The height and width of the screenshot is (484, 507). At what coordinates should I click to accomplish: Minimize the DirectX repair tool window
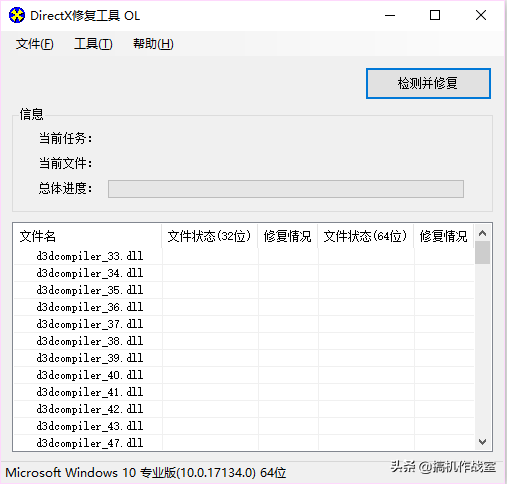click(390, 15)
